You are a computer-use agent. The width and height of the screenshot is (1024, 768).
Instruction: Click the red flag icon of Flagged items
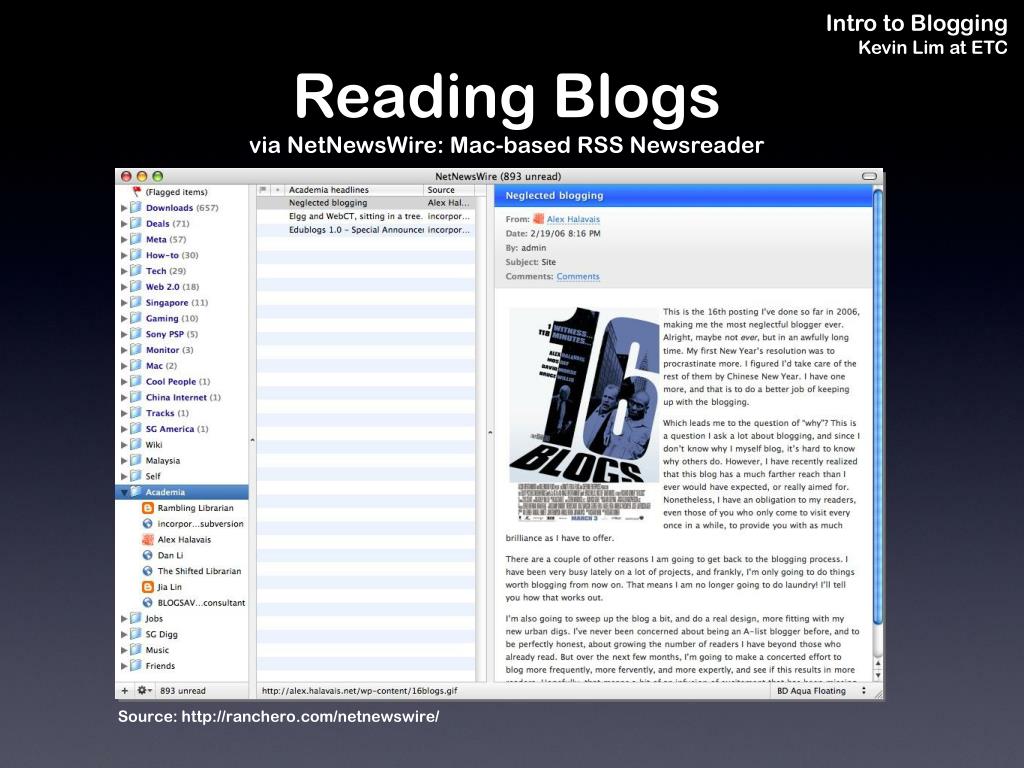click(136, 191)
